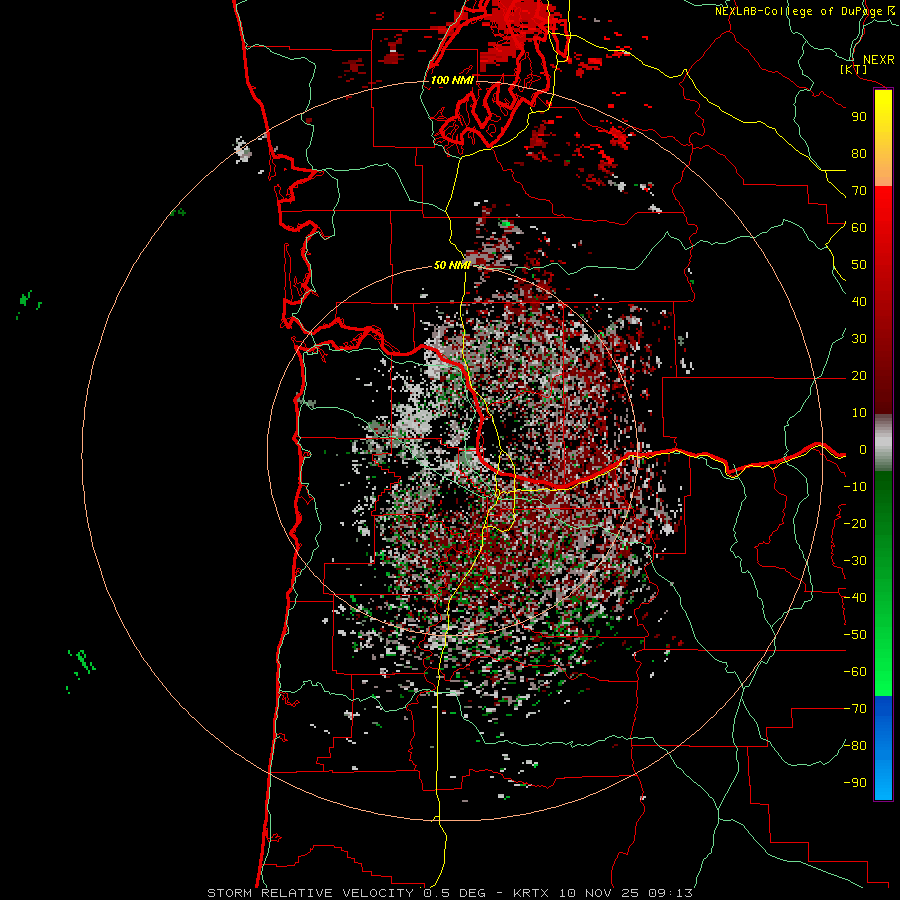Select the "KRTX" station identifier
The width and height of the screenshot is (900, 900).
(531, 893)
